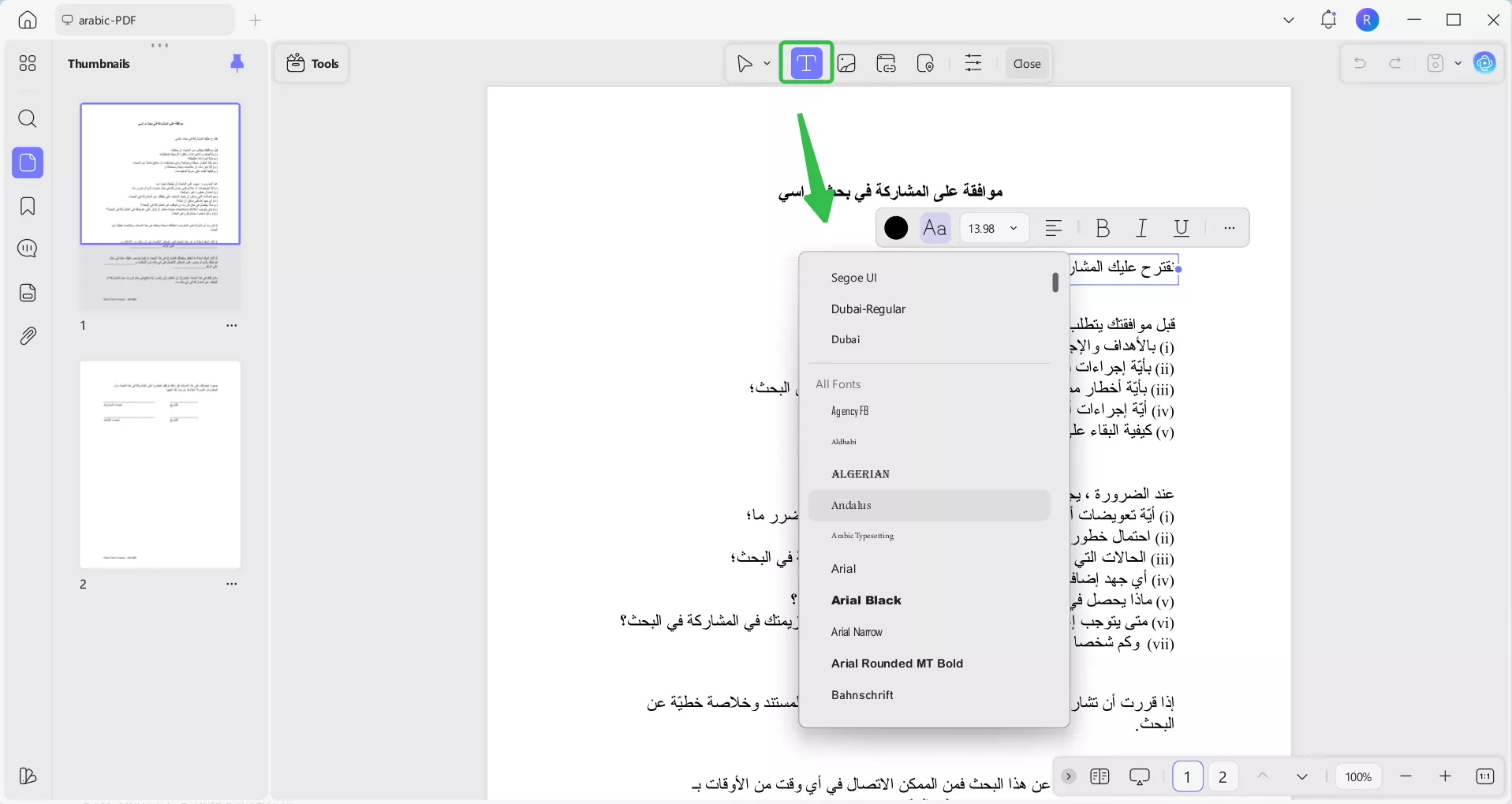The image size is (1512, 804).
Task: Open the Search panel
Action: 28,119
